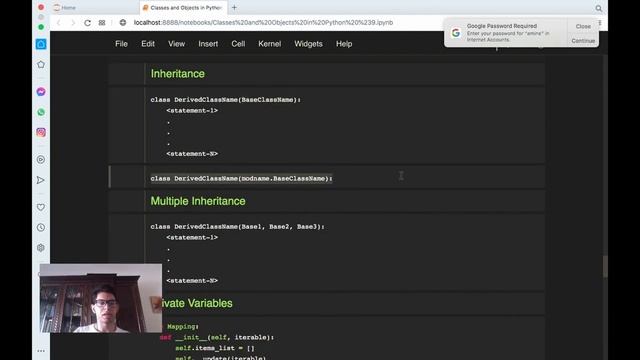Viewport: 640px width, 360px height.
Task: Click the localhost address bar
Action: pos(263,22)
